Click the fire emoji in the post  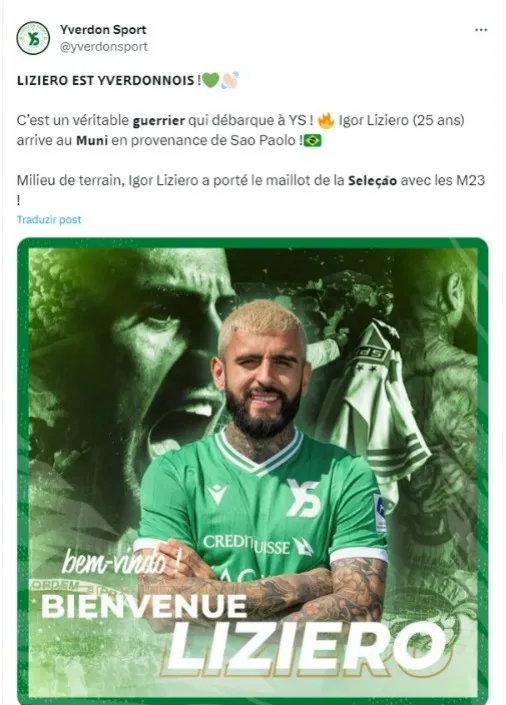326,120
